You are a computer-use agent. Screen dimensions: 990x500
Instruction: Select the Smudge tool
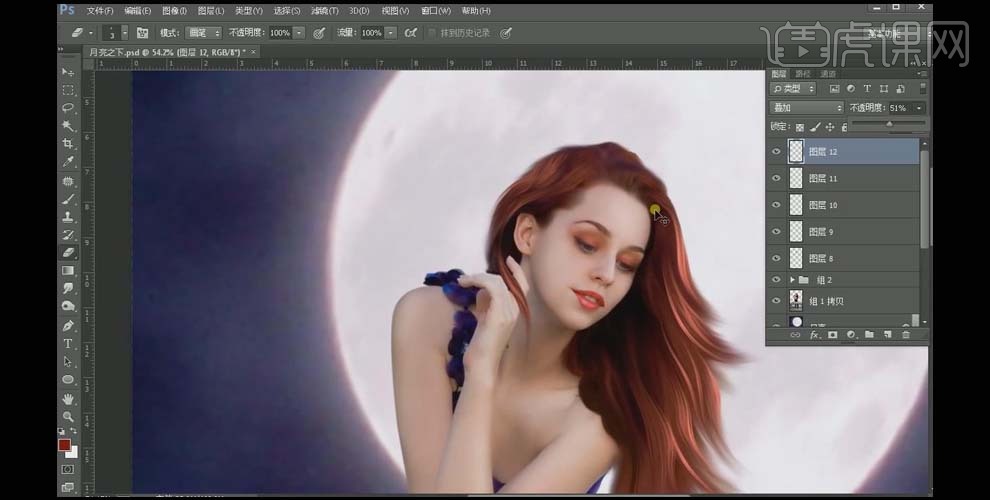coord(68,288)
